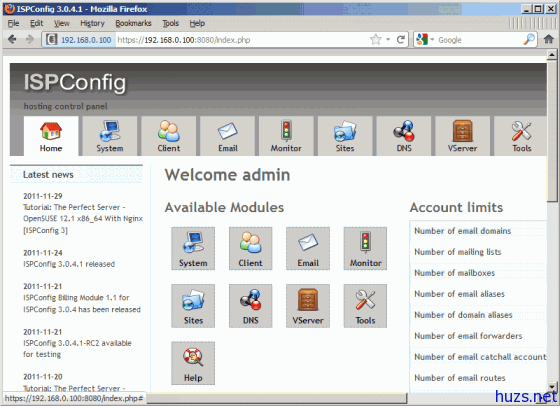Open news link ISPConfig 3.0.4.1 released
This screenshot has height=406, width=560.
point(69,264)
